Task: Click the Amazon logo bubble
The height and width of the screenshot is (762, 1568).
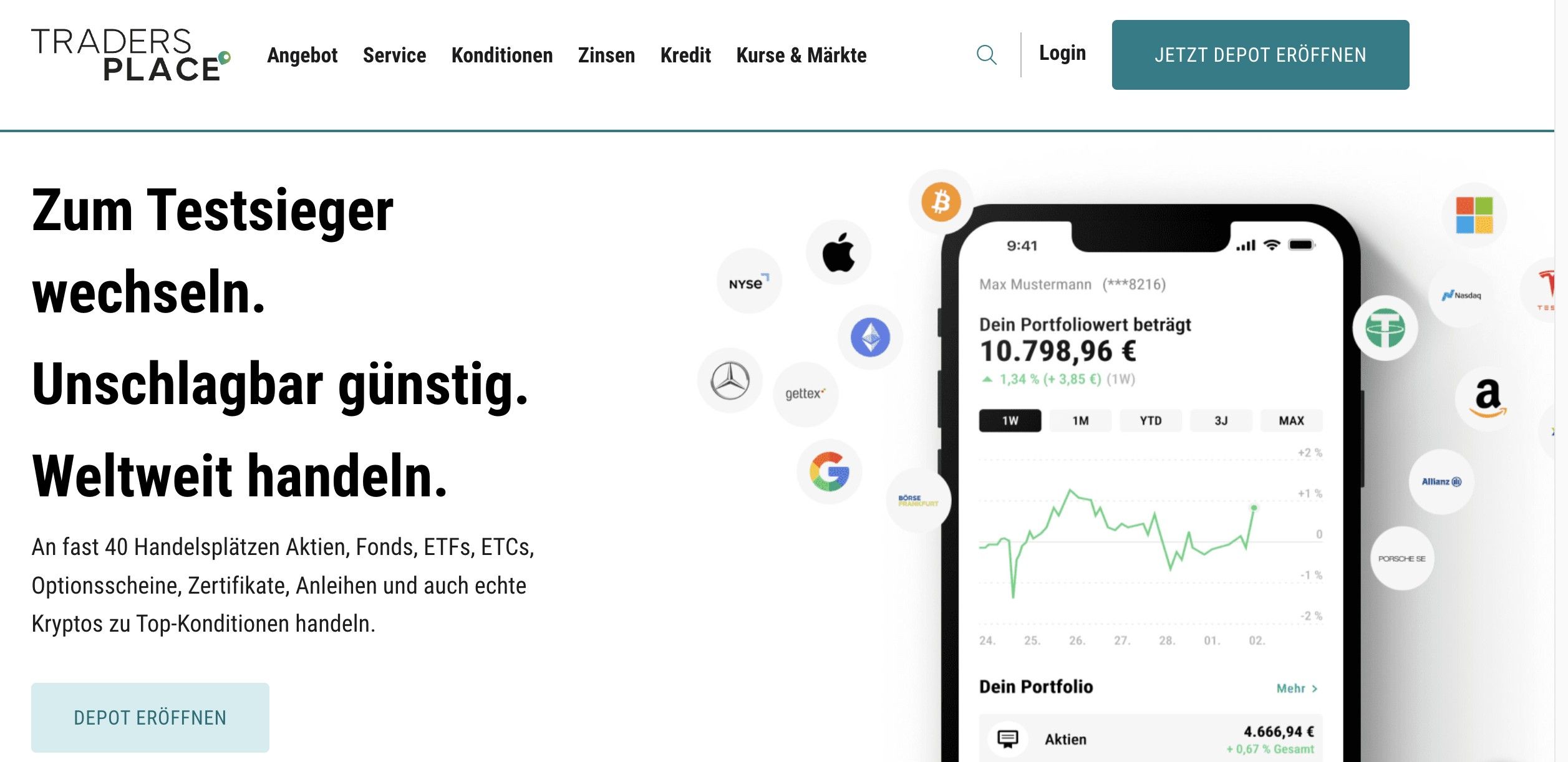Action: pyautogui.click(x=1488, y=398)
